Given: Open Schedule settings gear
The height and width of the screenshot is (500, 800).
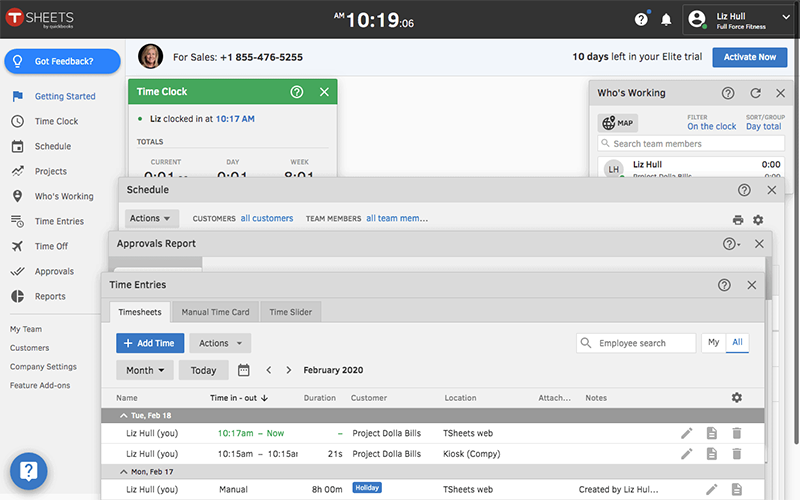Looking at the screenshot, I should pyautogui.click(x=758, y=220).
